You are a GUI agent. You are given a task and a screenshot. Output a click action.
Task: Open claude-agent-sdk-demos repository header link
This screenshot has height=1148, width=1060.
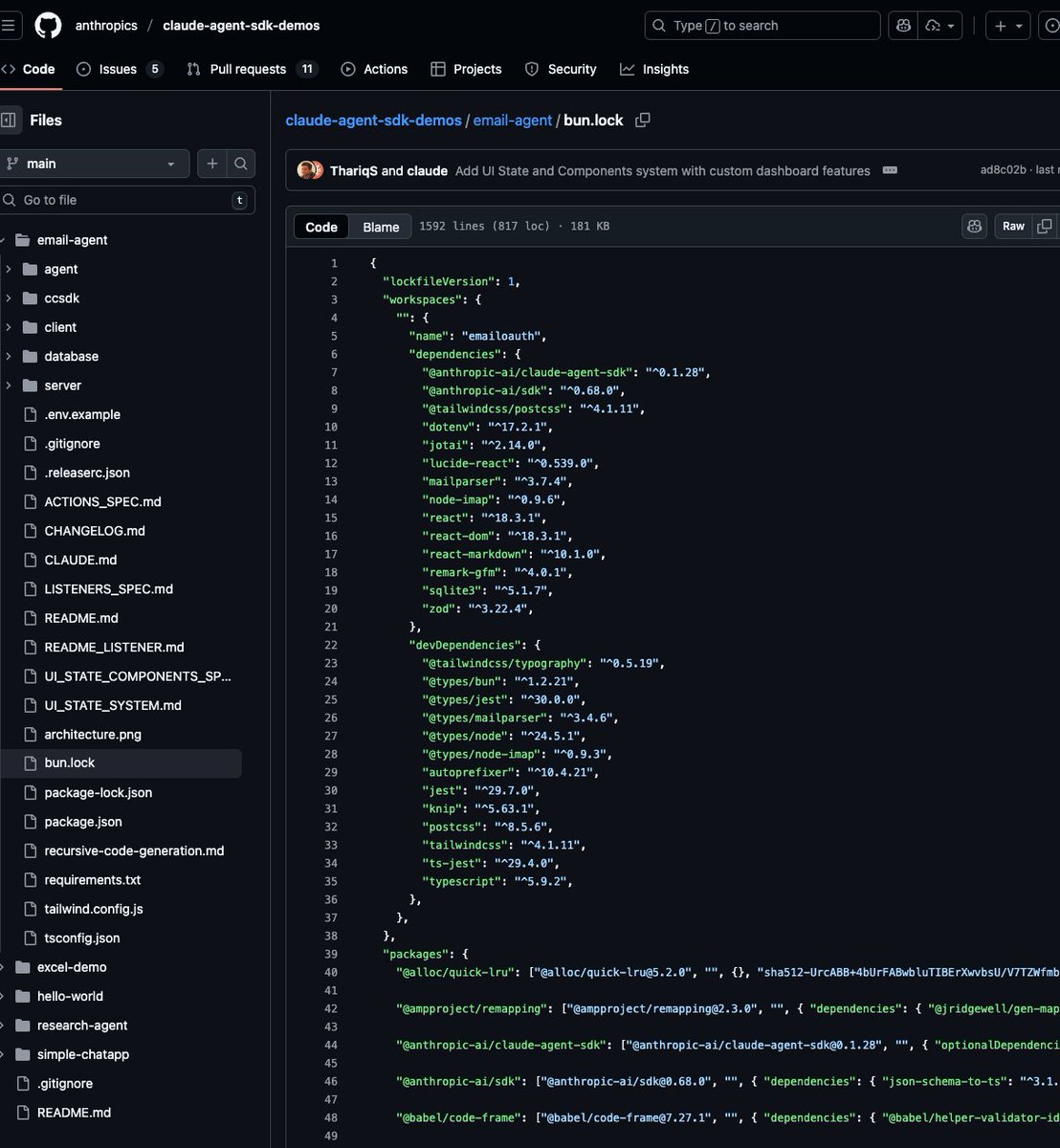point(241,26)
